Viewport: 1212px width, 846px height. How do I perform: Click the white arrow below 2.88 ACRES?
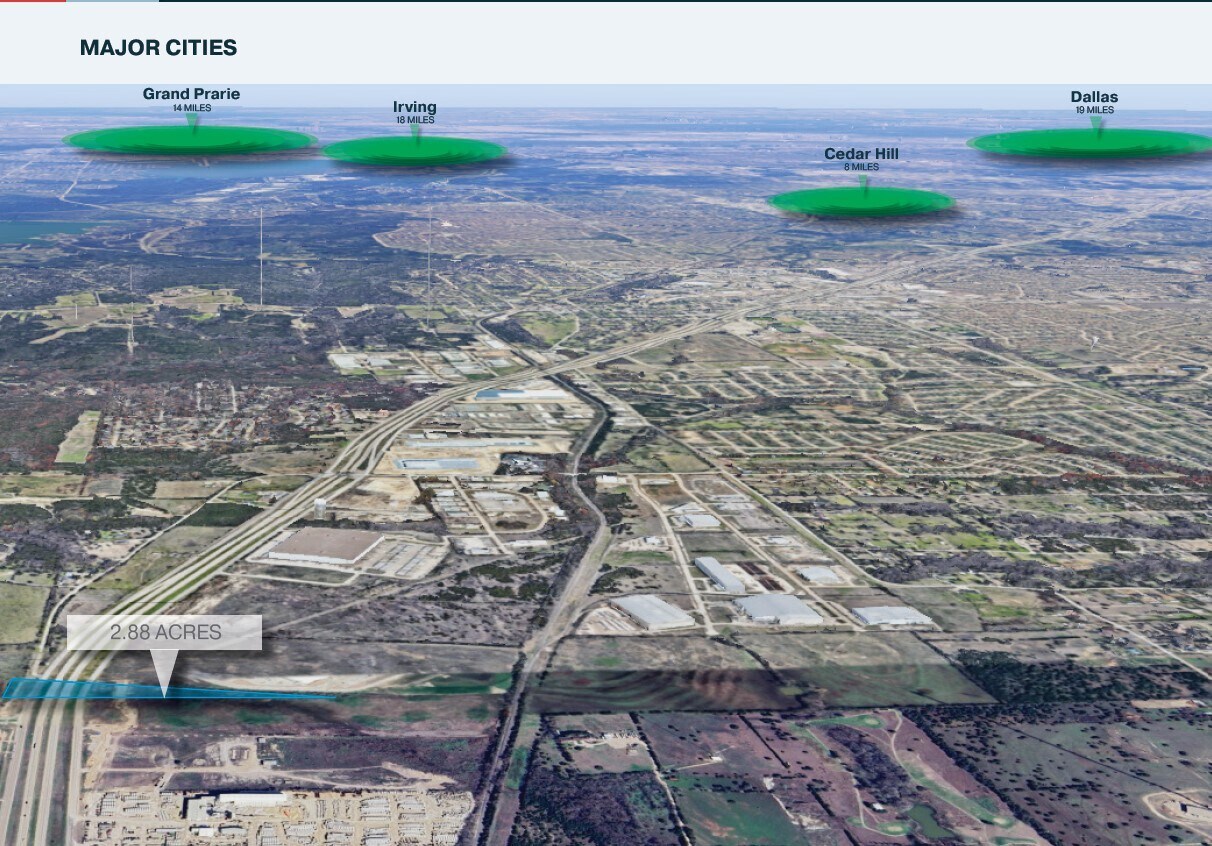click(165, 668)
